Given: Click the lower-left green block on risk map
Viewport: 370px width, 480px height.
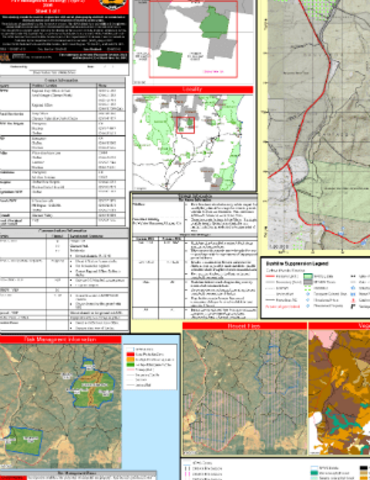Looking at the screenshot, I should (24, 441).
